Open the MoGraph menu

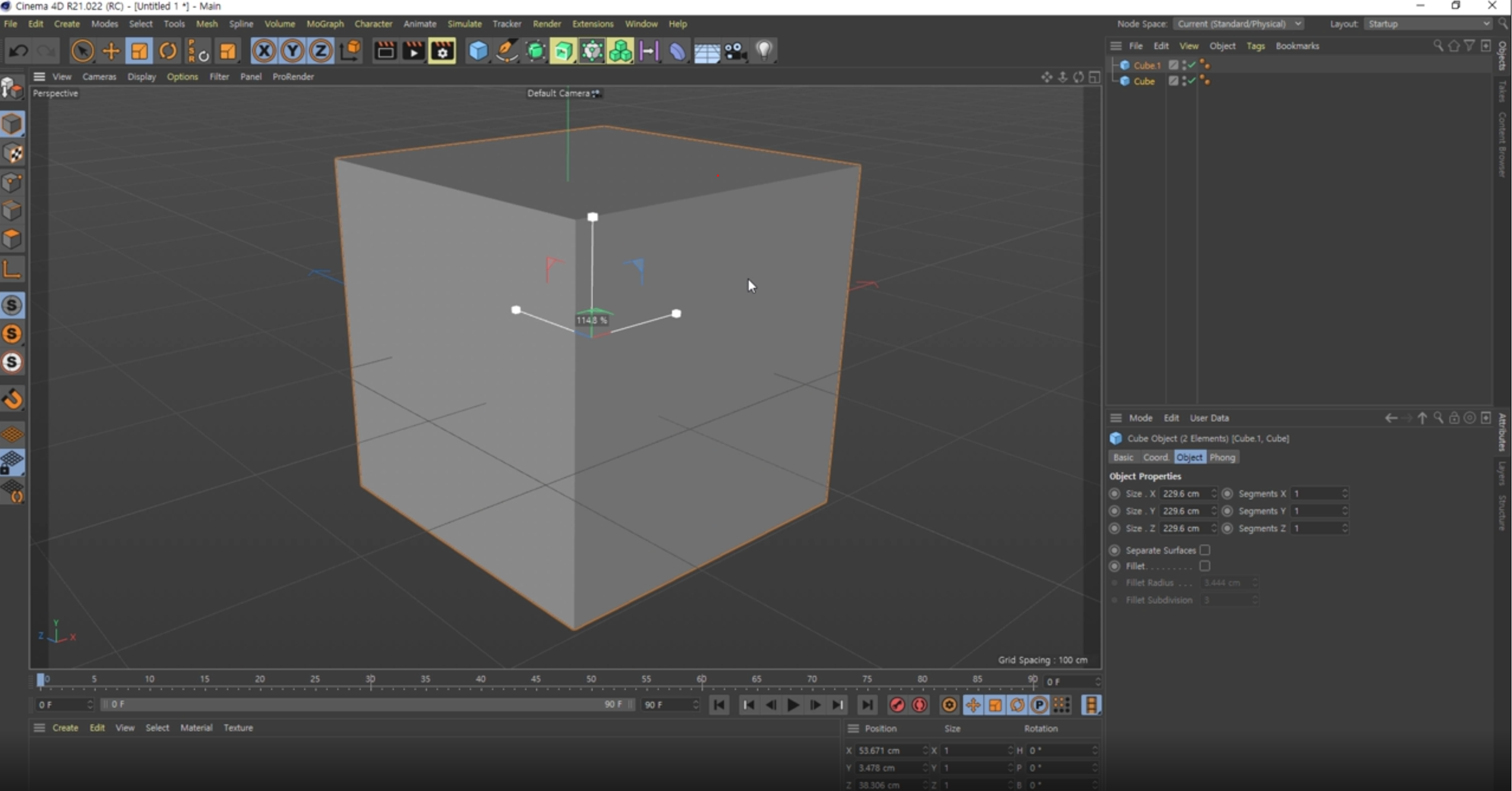pyautogui.click(x=325, y=24)
